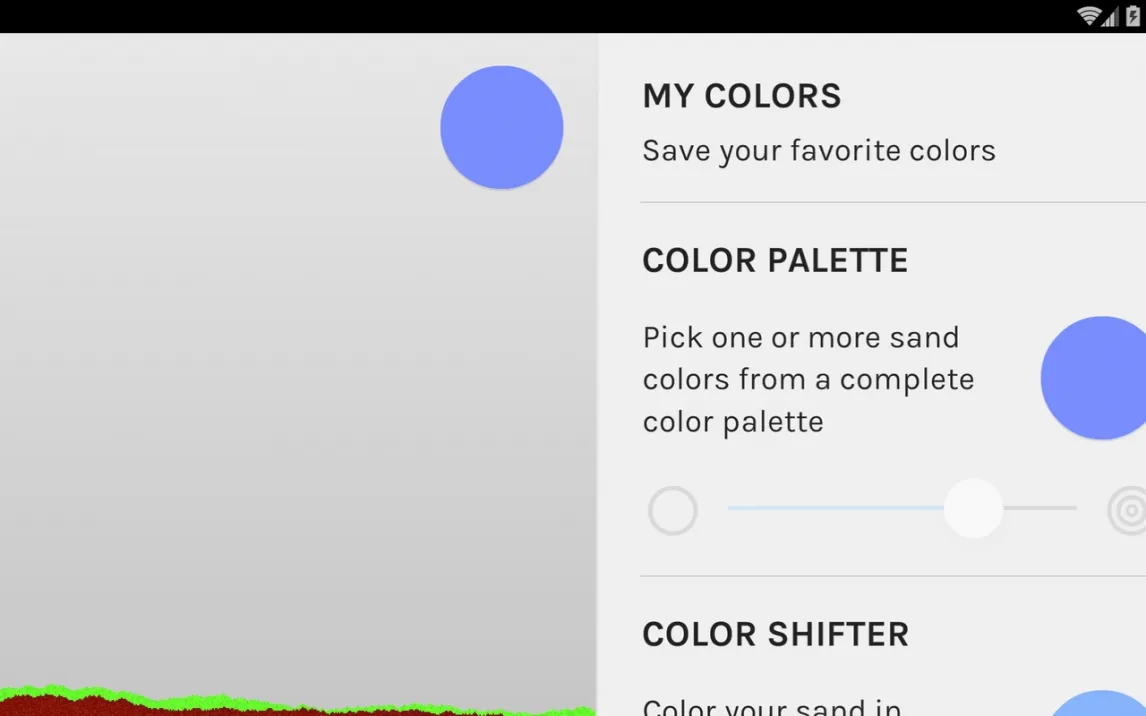
Task: Click the Color Palette slider thumb
Action: tap(973, 508)
